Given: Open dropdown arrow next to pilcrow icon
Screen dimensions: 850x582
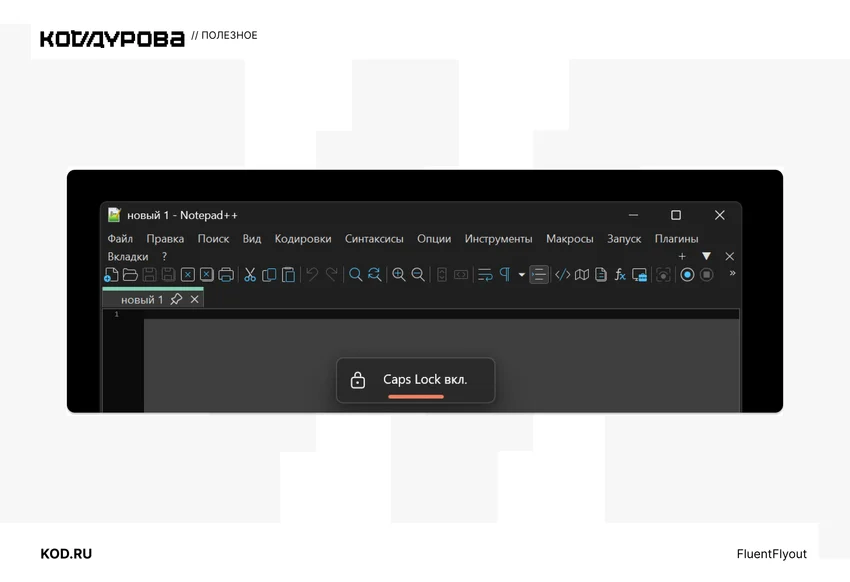Looking at the screenshot, I should point(521,275).
